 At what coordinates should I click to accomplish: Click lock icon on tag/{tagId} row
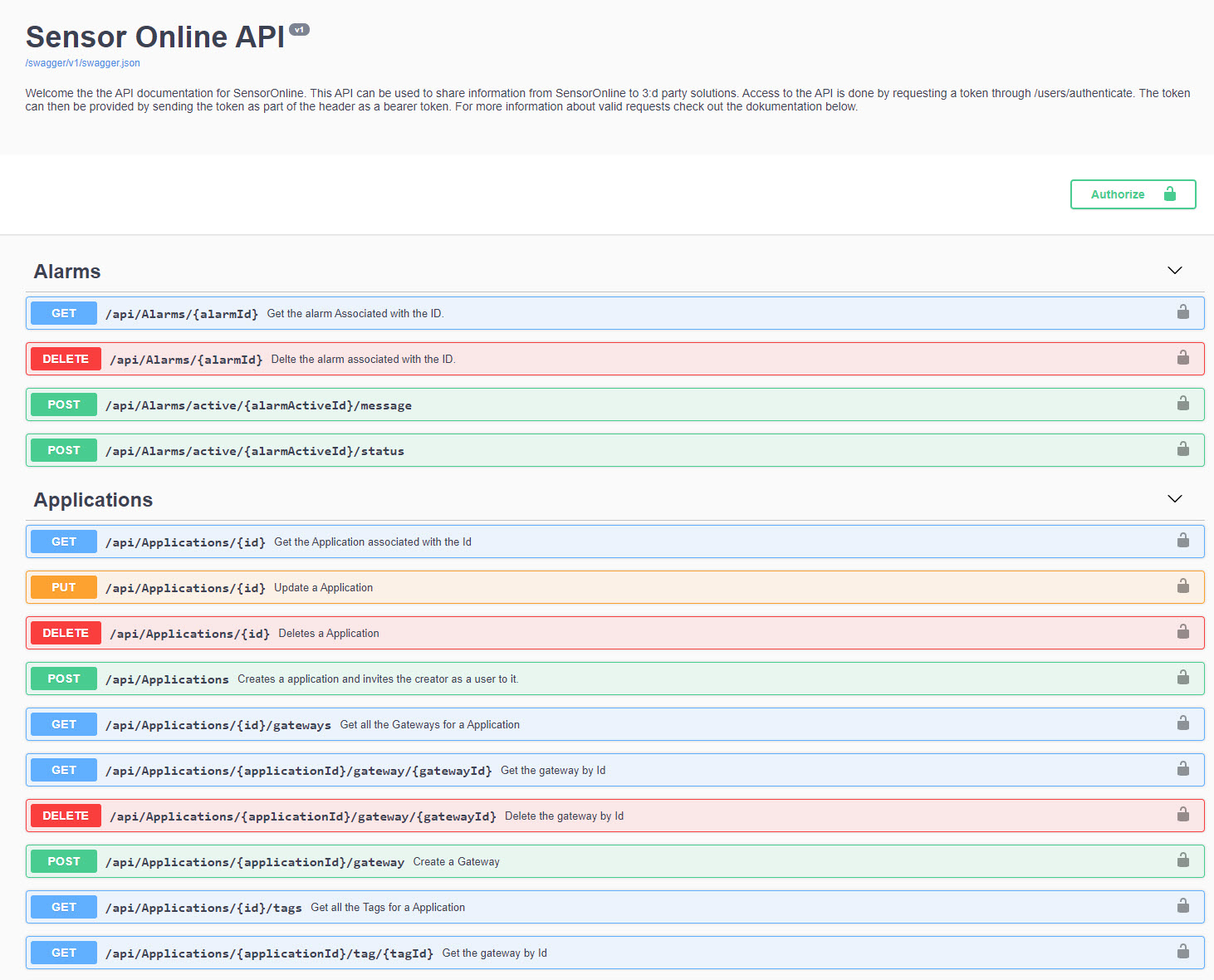click(1182, 952)
